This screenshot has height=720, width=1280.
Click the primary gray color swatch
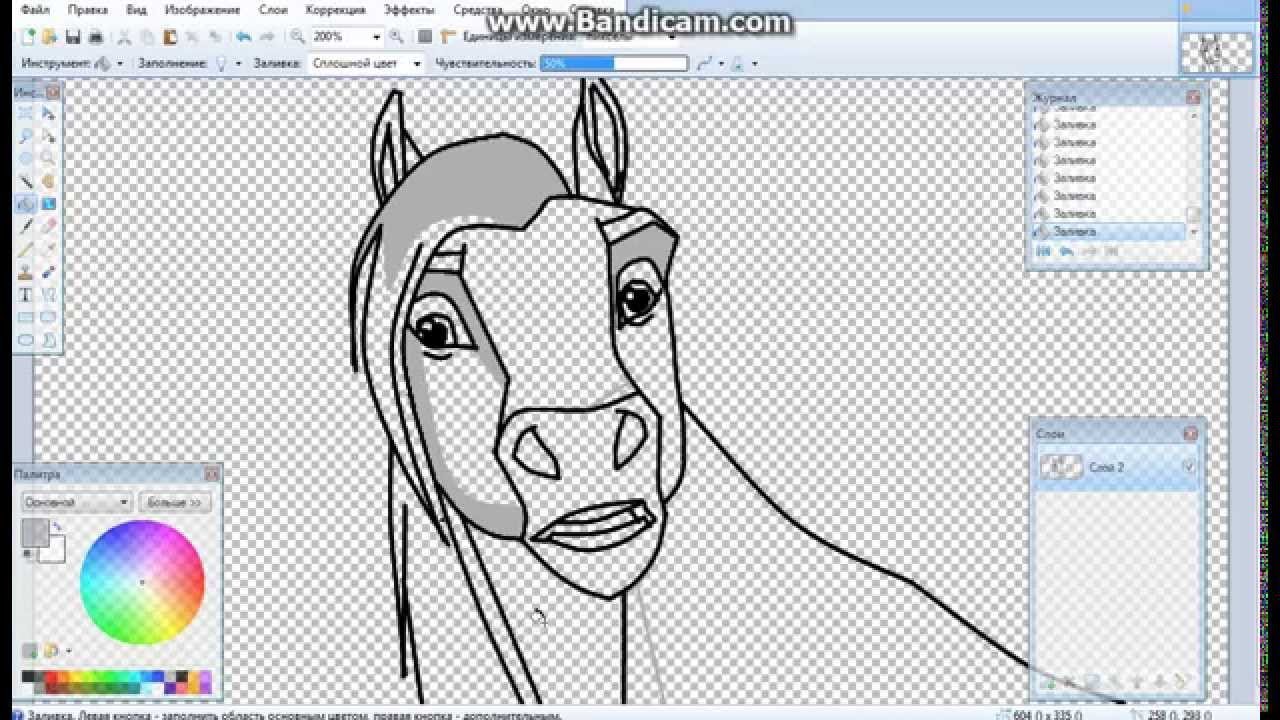pos(34,533)
